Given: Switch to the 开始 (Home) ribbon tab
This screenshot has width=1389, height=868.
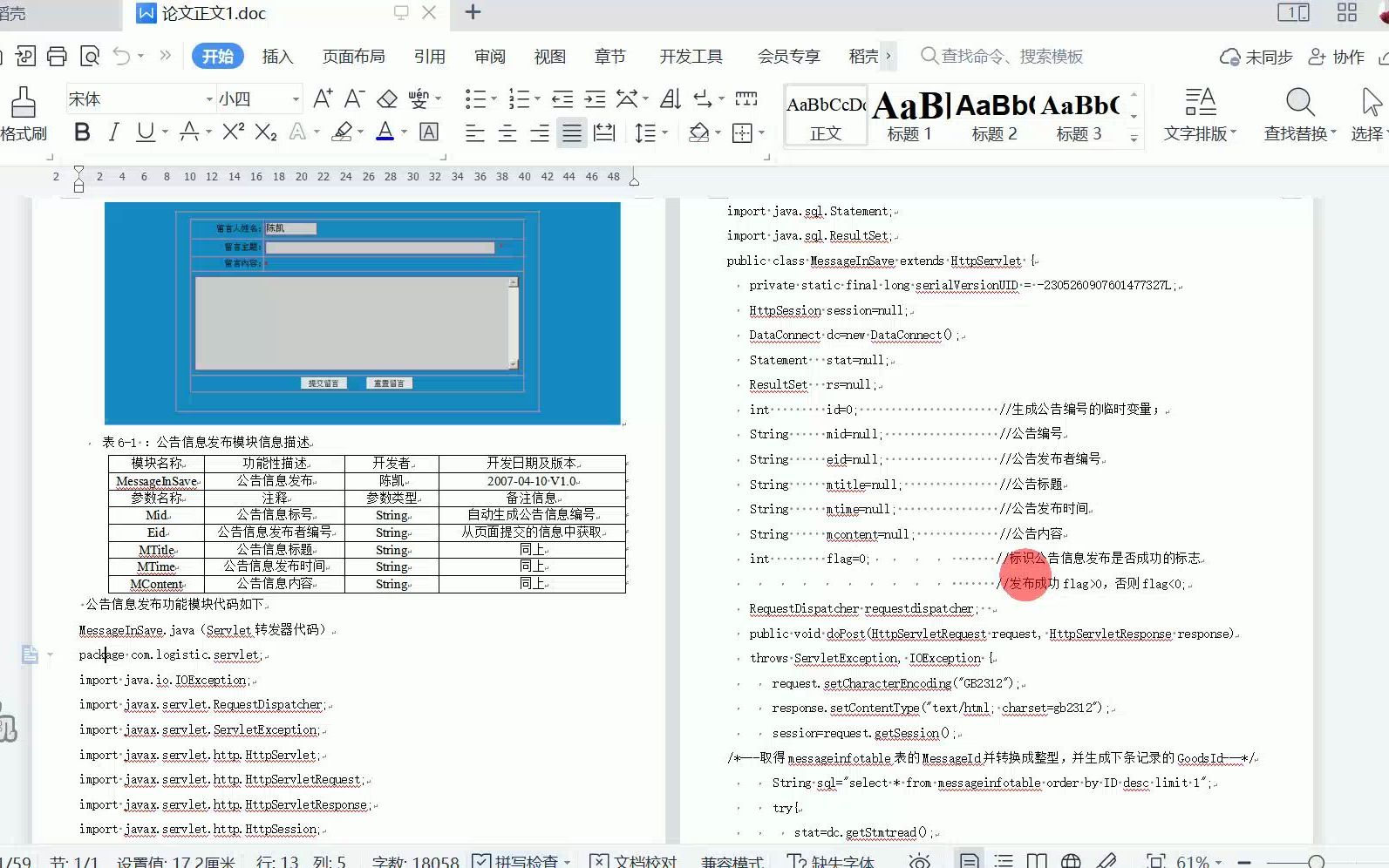Looking at the screenshot, I should pyautogui.click(x=217, y=57).
